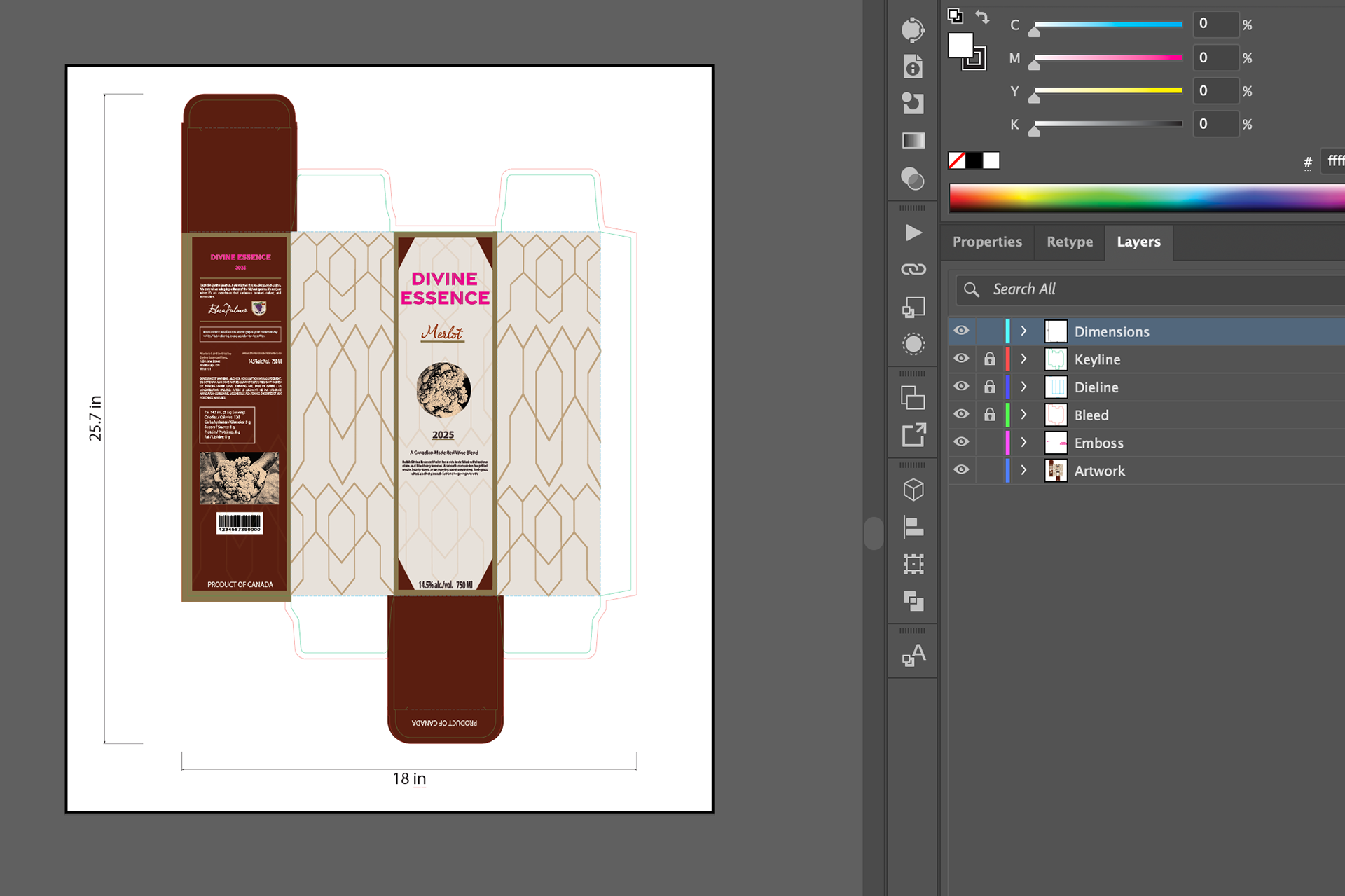
Task: Click the Search All layers field
Action: (x=1151, y=289)
